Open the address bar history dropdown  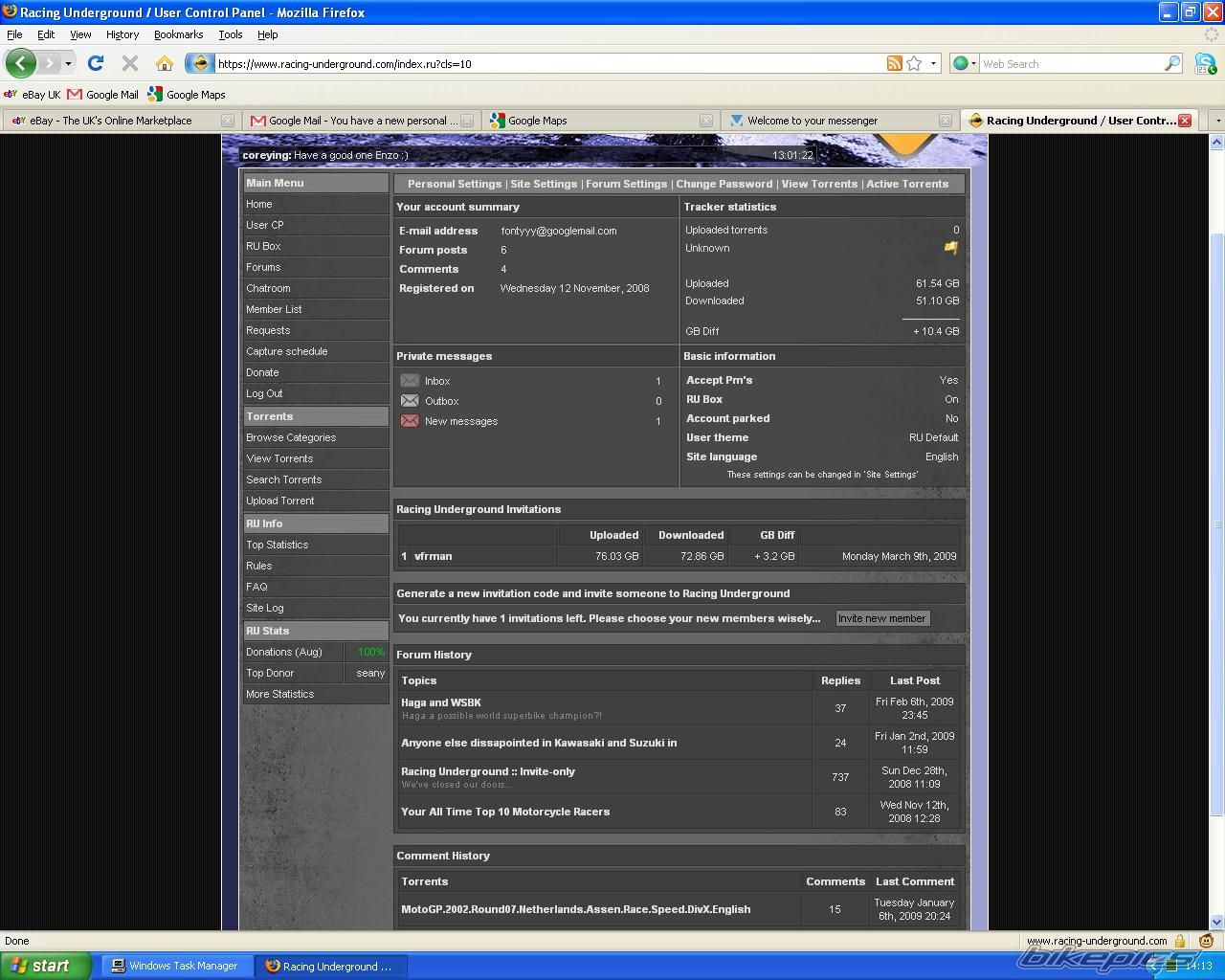pos(933,64)
